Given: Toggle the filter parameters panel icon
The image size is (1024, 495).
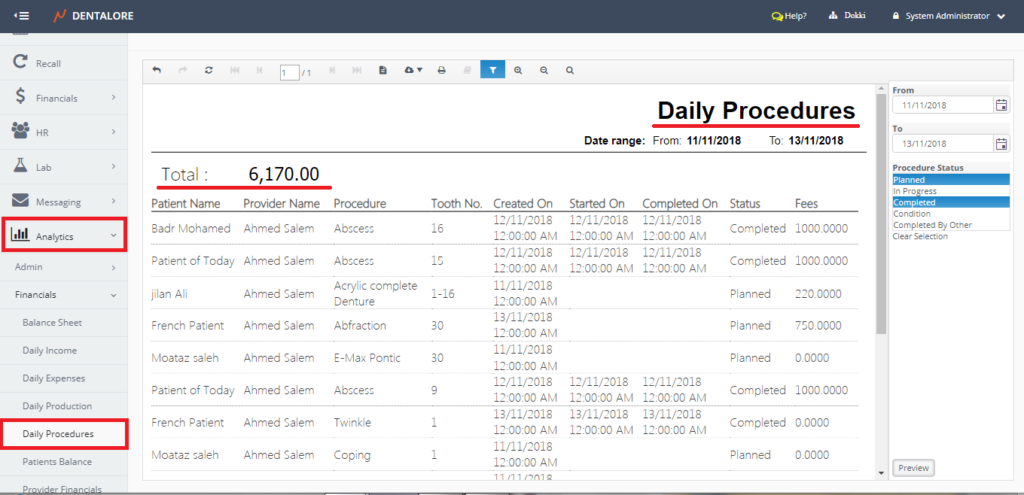Looking at the screenshot, I should point(492,70).
